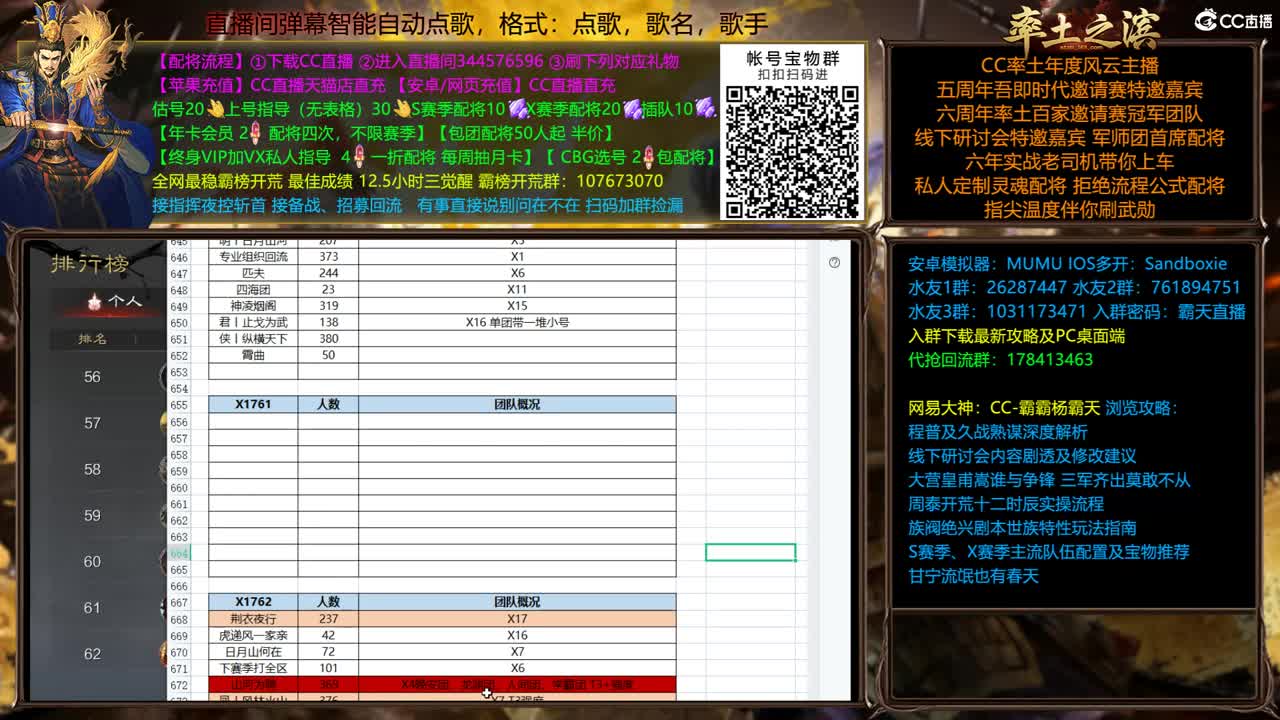This screenshot has height=720, width=1280.
Task: Click the 霄曲 cell
Action: pyautogui.click(x=253, y=355)
